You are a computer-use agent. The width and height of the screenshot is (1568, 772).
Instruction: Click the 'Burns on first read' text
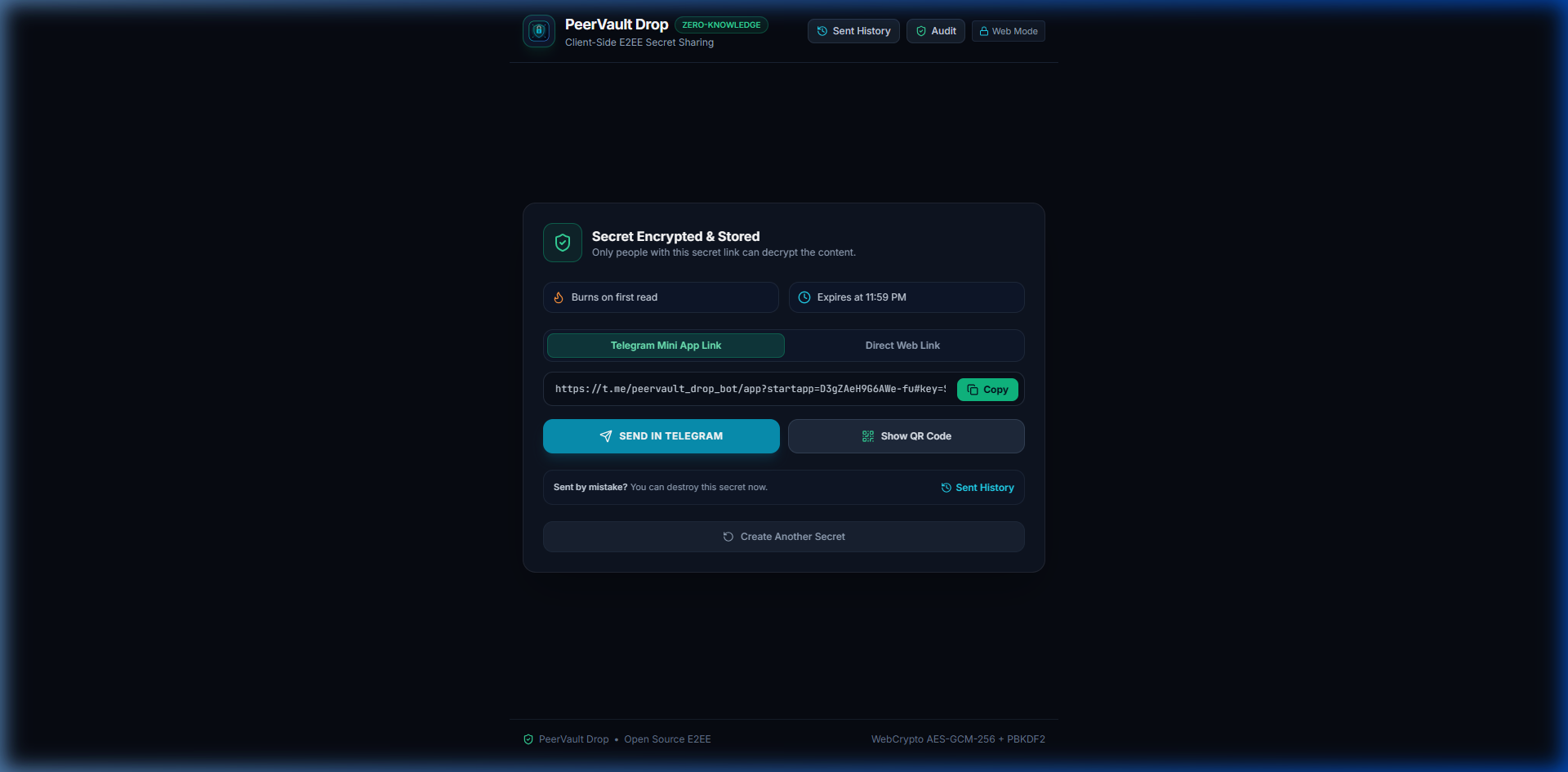(x=614, y=297)
